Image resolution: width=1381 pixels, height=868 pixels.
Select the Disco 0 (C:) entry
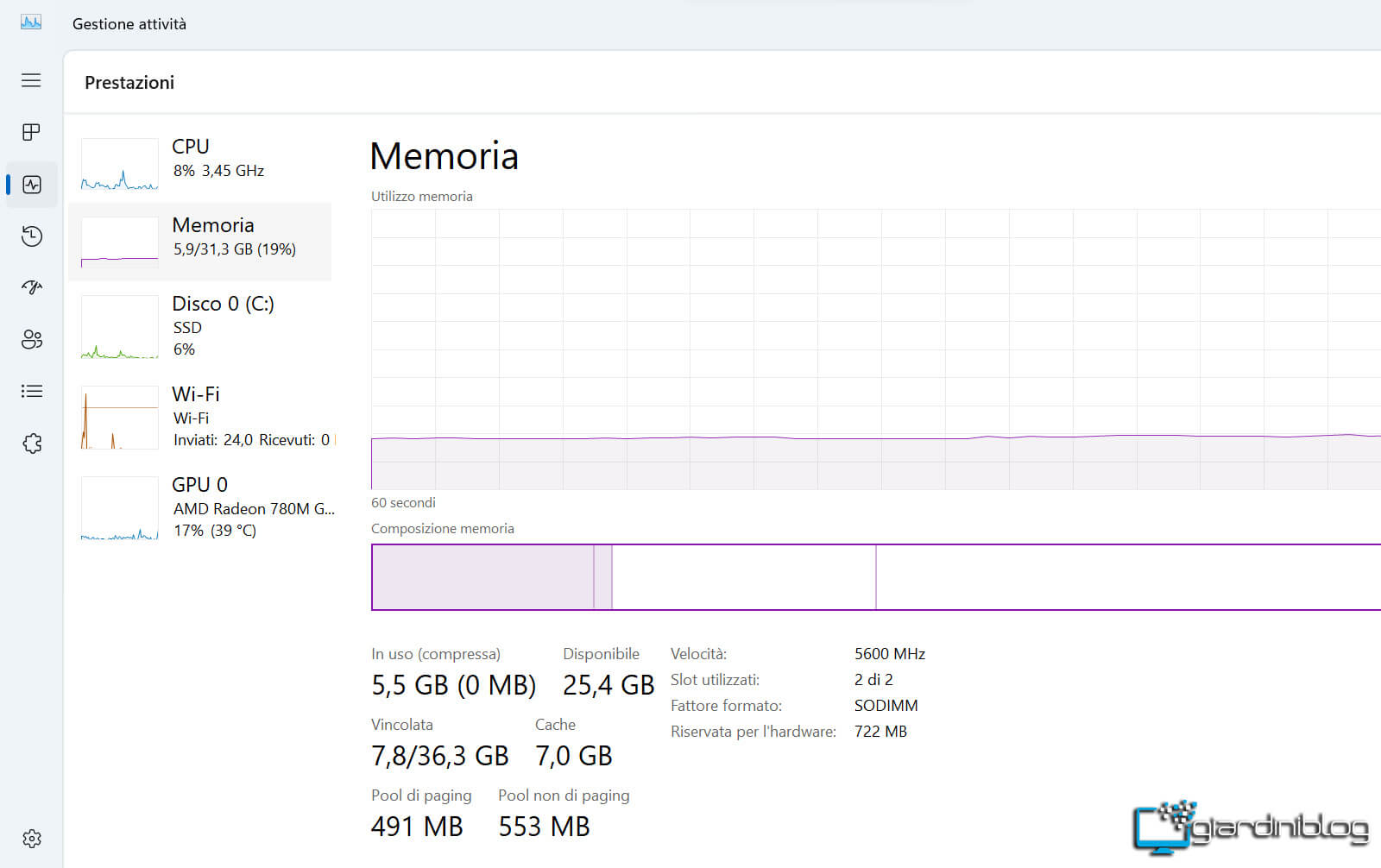(x=200, y=326)
